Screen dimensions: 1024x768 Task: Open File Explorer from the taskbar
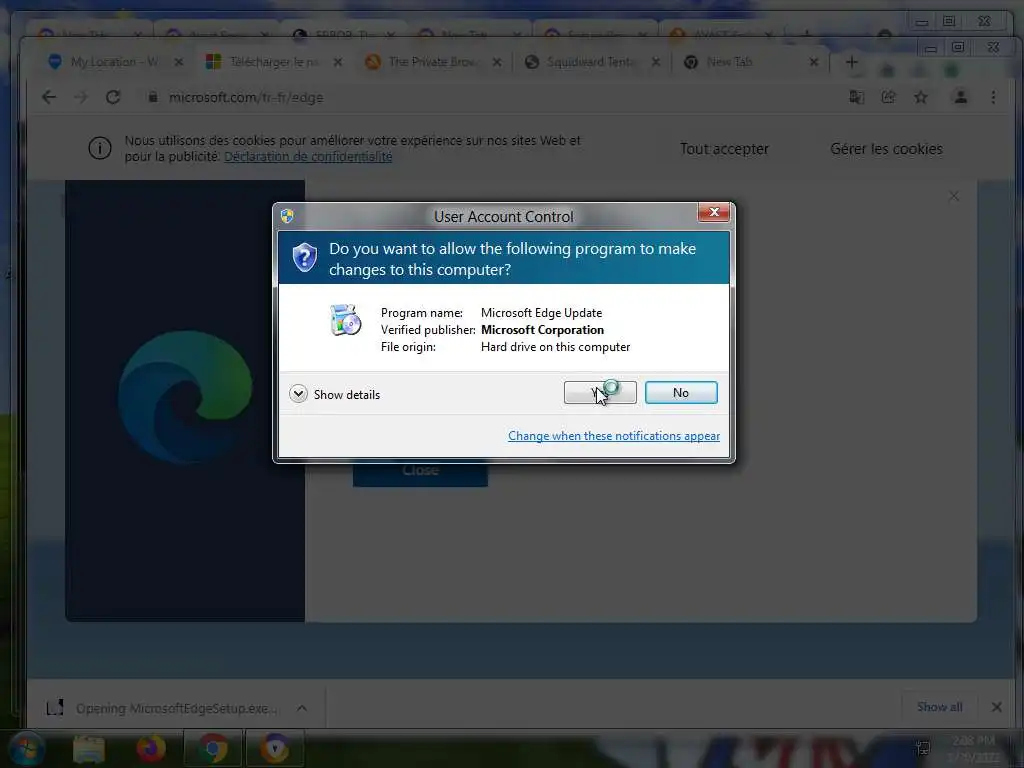(89, 748)
